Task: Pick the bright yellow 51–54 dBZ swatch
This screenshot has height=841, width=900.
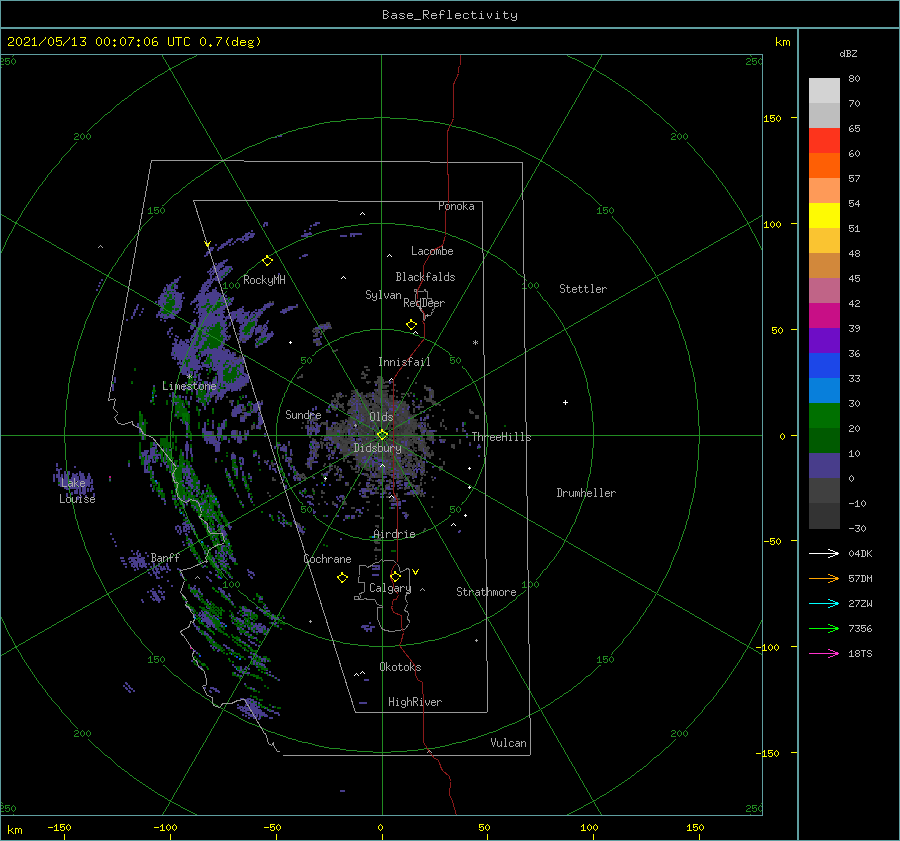Action: tap(824, 216)
